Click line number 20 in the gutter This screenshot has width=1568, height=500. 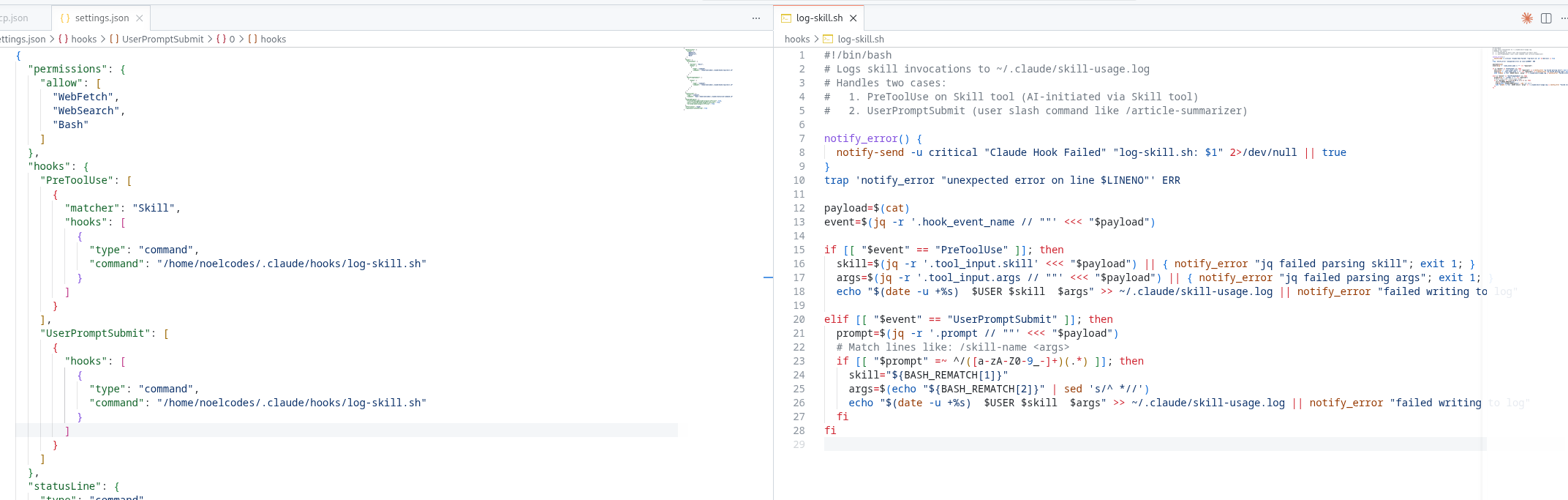click(799, 319)
